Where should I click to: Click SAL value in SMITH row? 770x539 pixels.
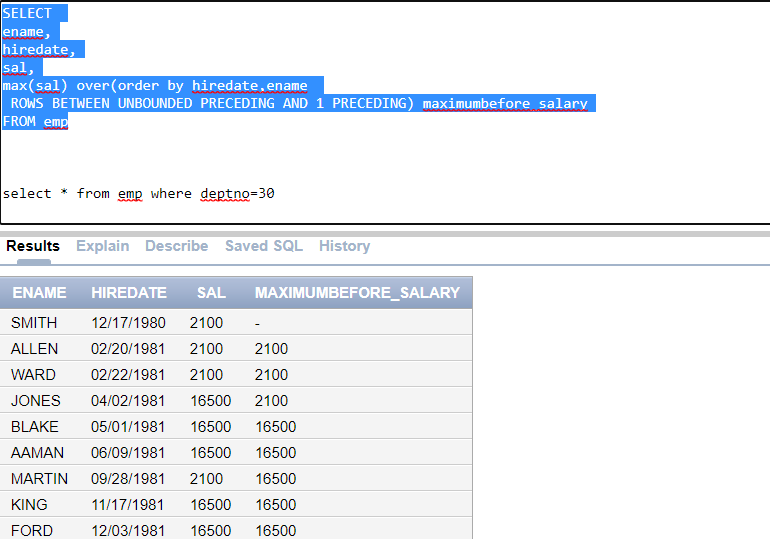click(207, 323)
